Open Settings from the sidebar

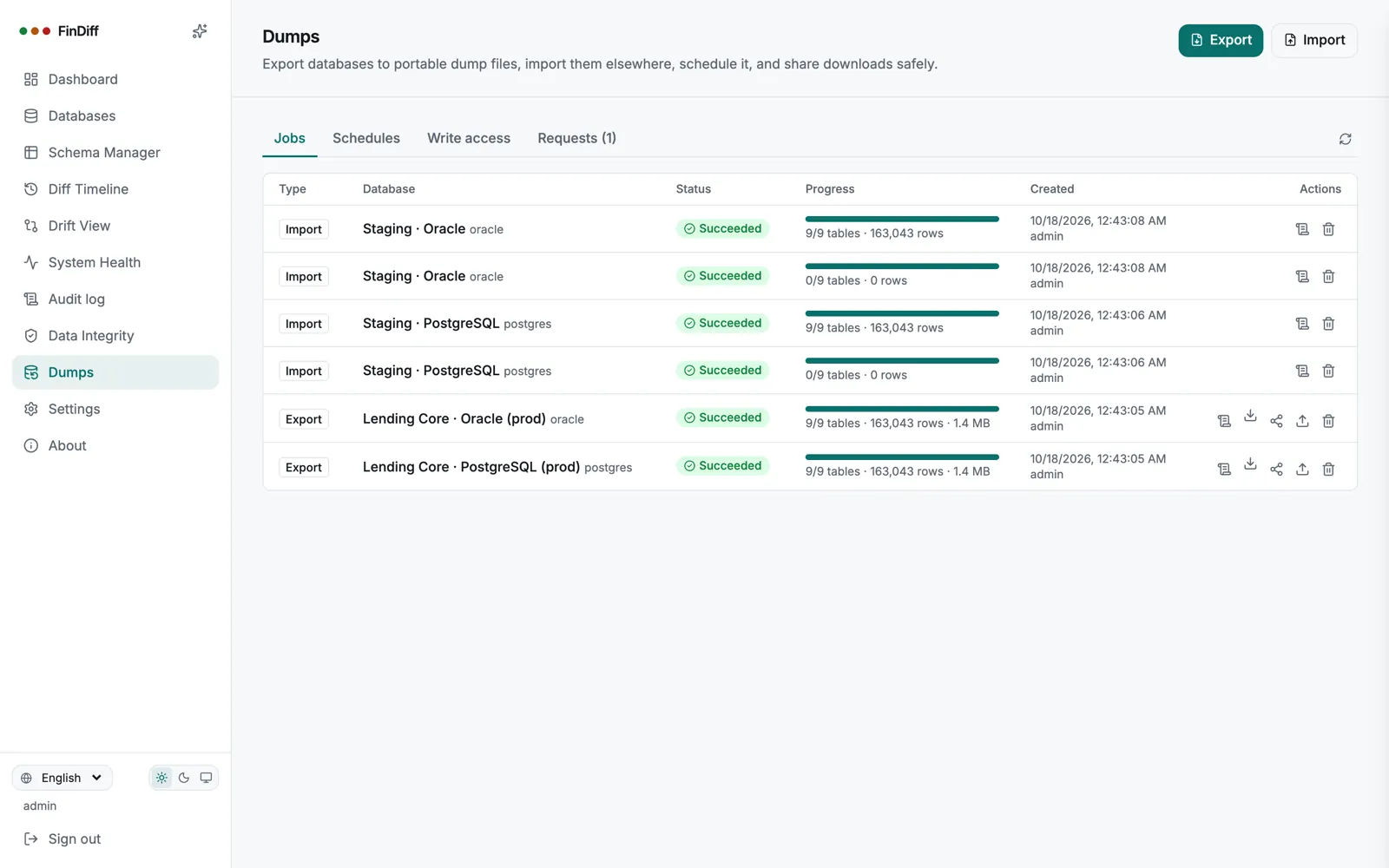click(x=115, y=409)
